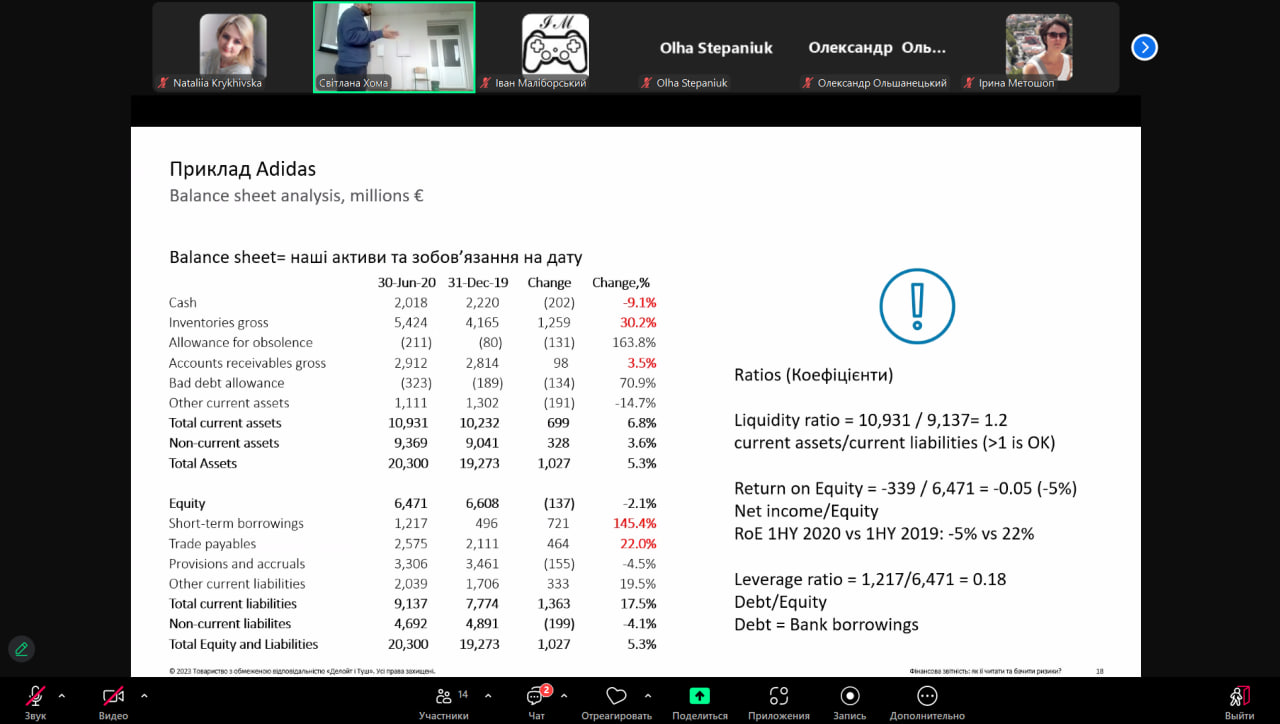
Task: Click the 'Provisions and accruals' row label
Action: click(237, 564)
